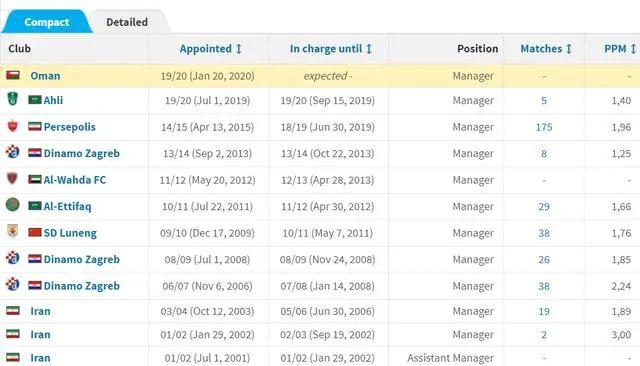Open the 19 matches link for Iran
Screen dimensions: 640x366
(544, 311)
